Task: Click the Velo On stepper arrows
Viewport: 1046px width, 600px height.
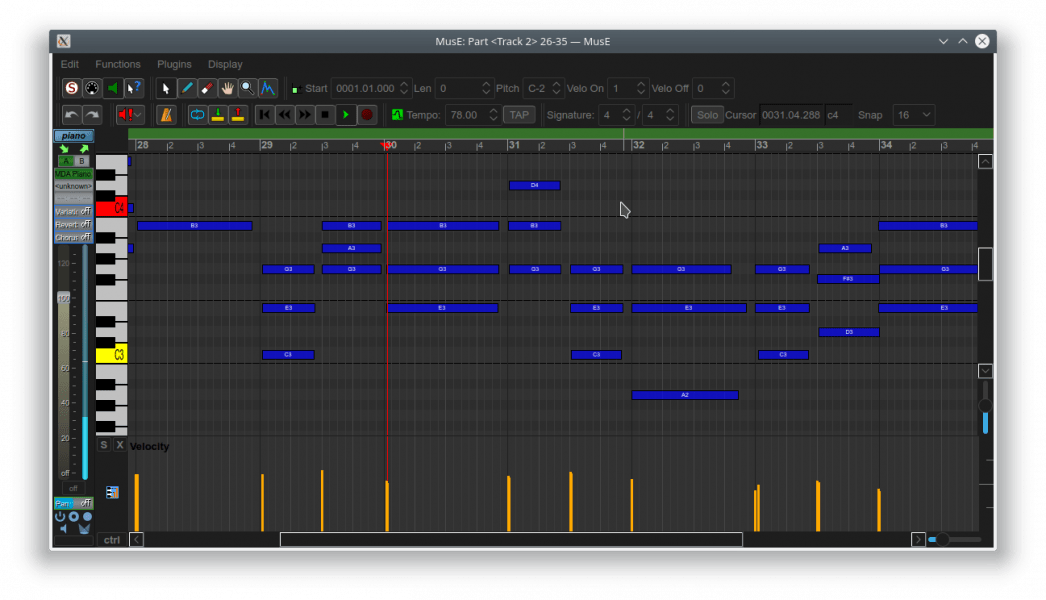Action: [641, 88]
